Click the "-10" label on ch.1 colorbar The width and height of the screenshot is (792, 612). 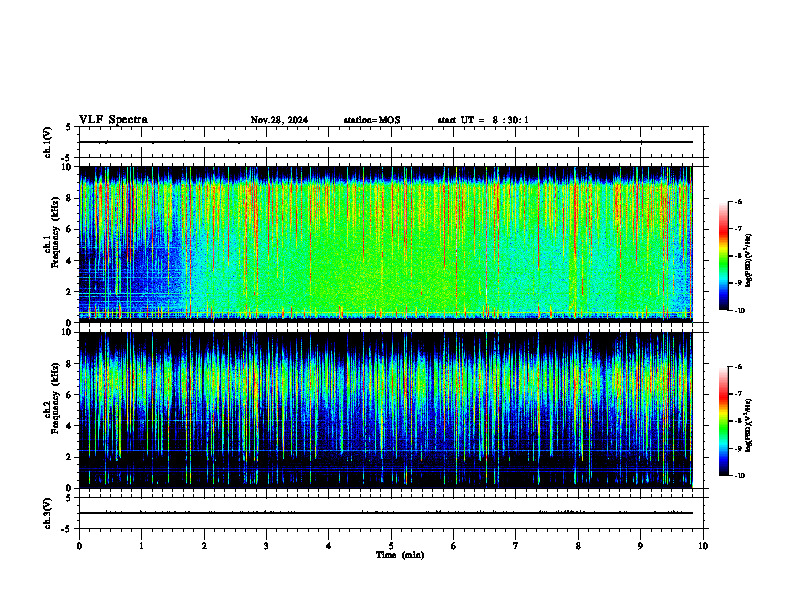739,311
